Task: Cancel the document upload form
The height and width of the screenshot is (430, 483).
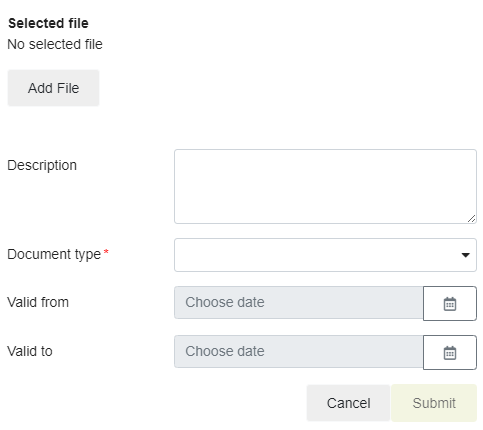Action: click(x=348, y=403)
